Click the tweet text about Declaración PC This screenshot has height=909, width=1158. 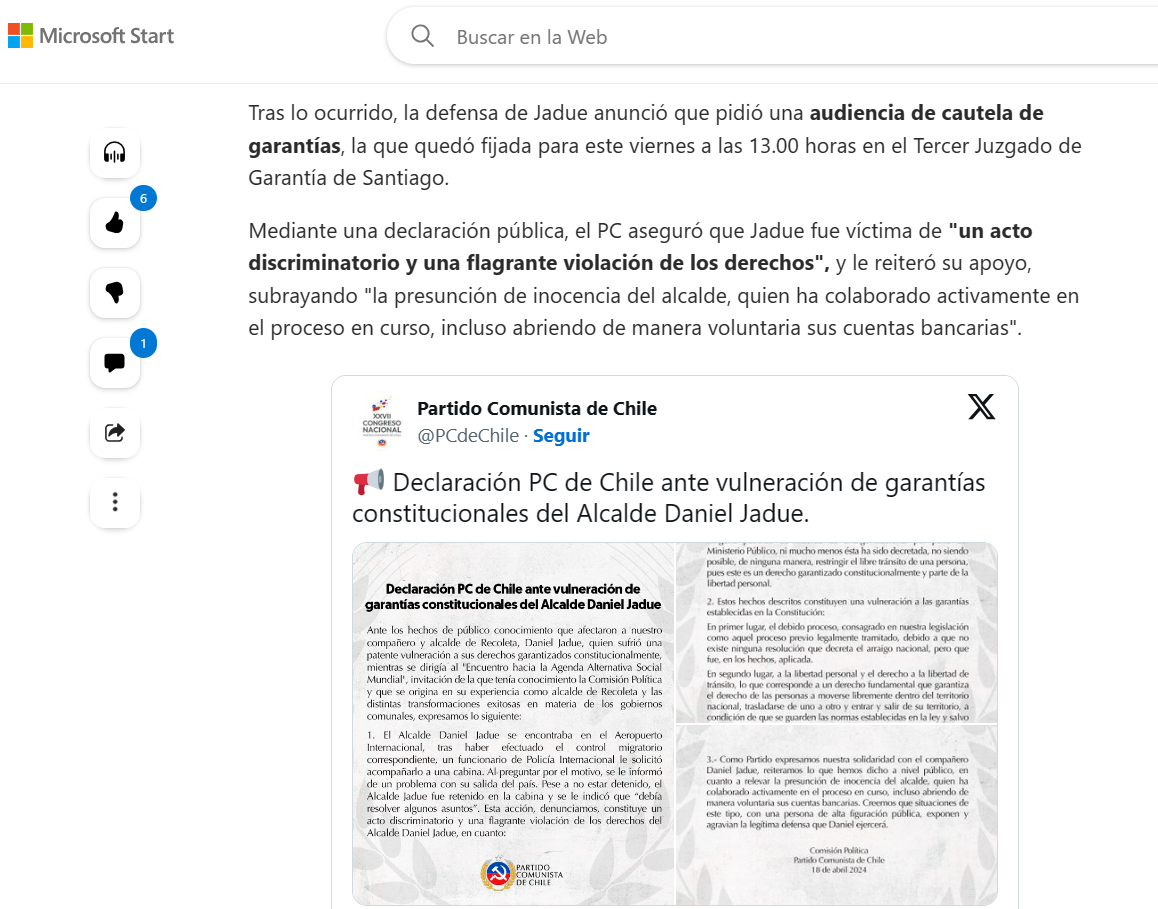(668, 498)
